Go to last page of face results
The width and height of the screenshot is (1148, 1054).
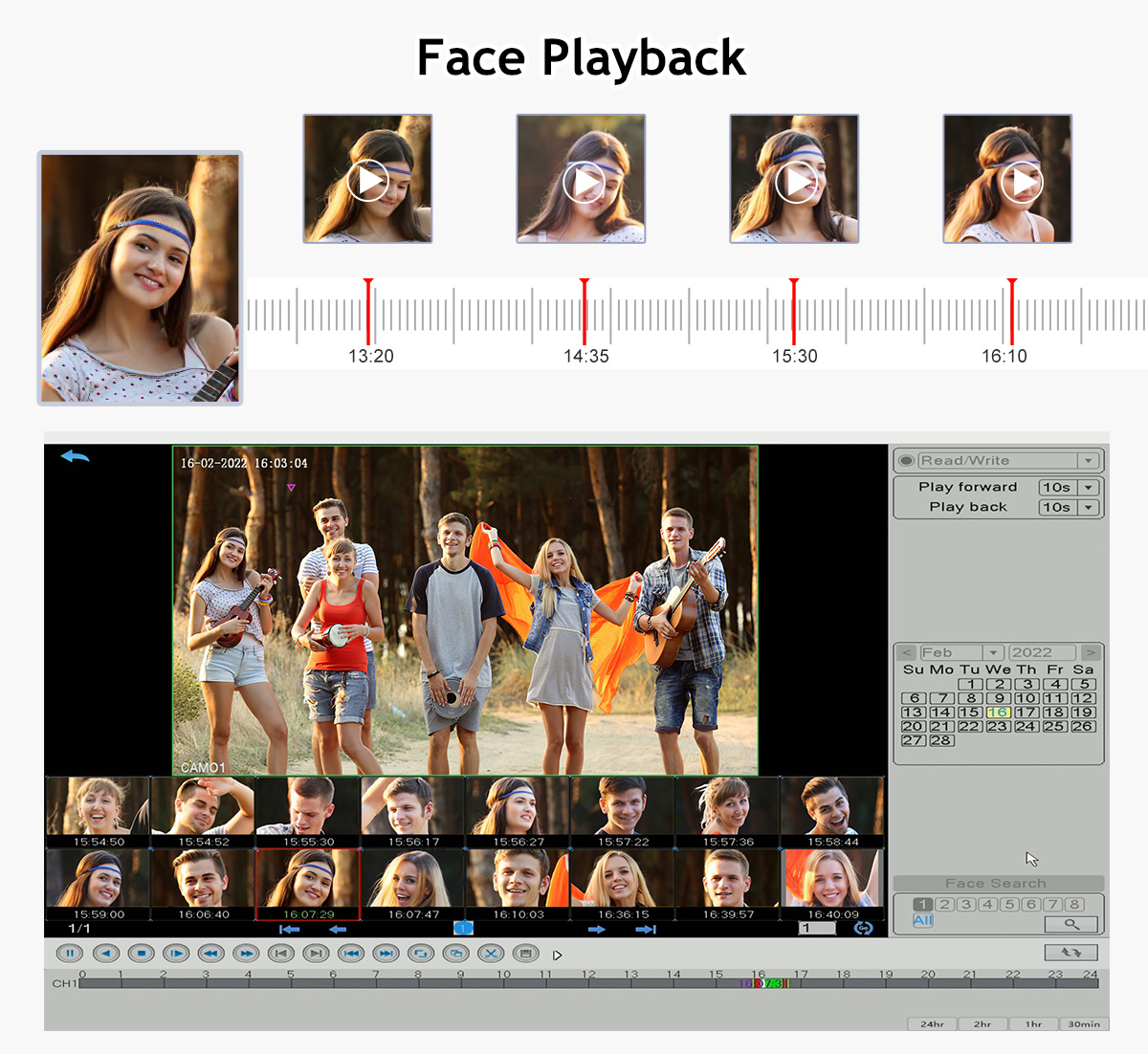(646, 929)
